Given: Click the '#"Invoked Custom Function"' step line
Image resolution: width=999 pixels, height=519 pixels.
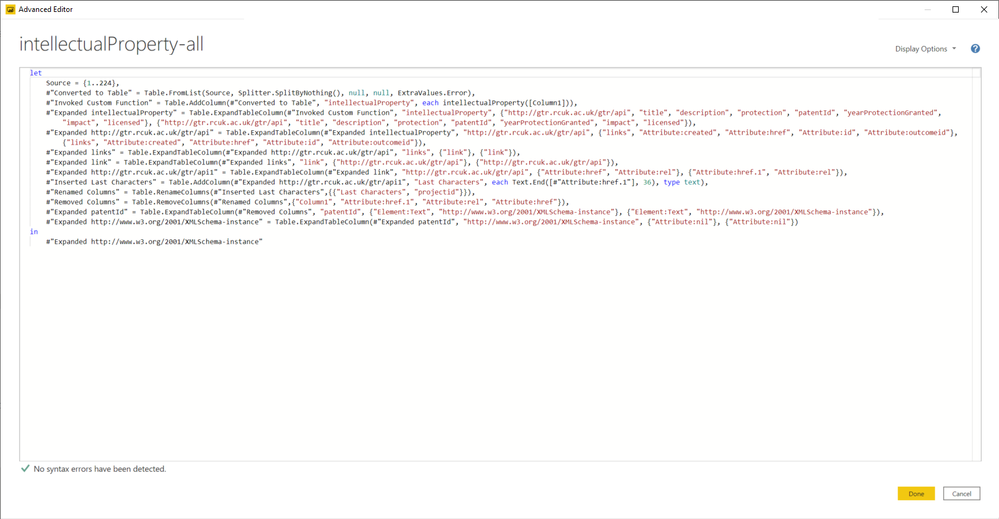Looking at the screenshot, I should pyautogui.click(x=312, y=103).
